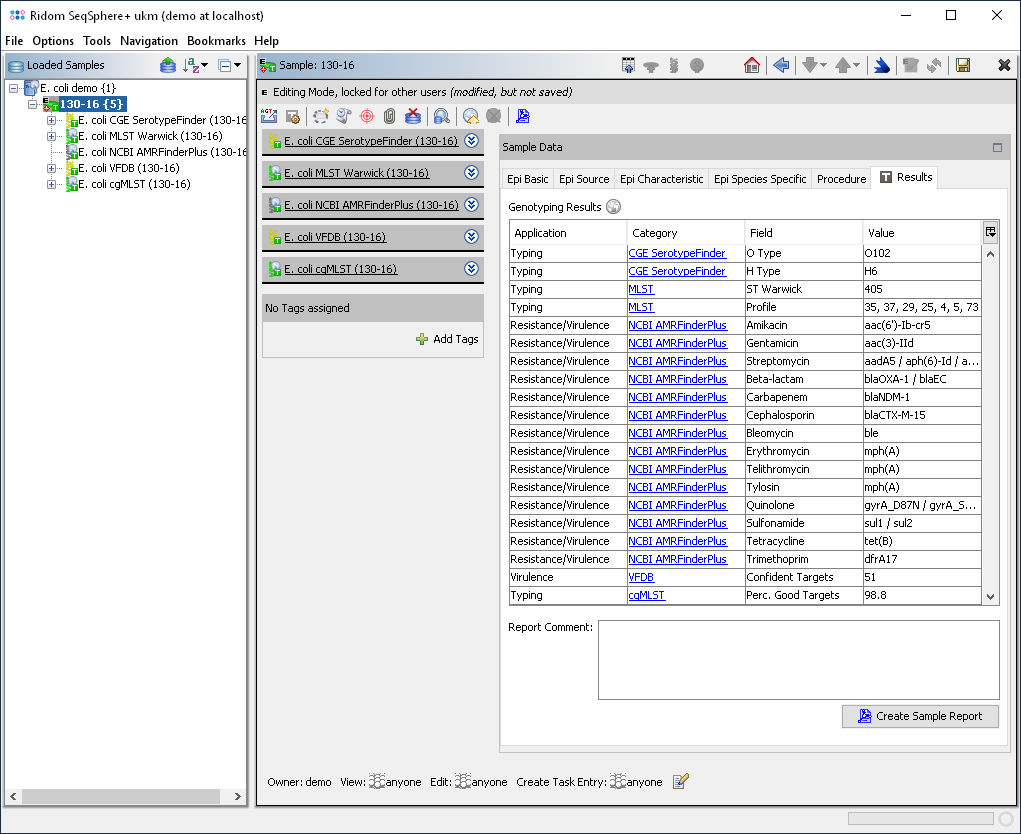Maximize the Sample Data panel
This screenshot has height=834, width=1021.
(x=996, y=147)
